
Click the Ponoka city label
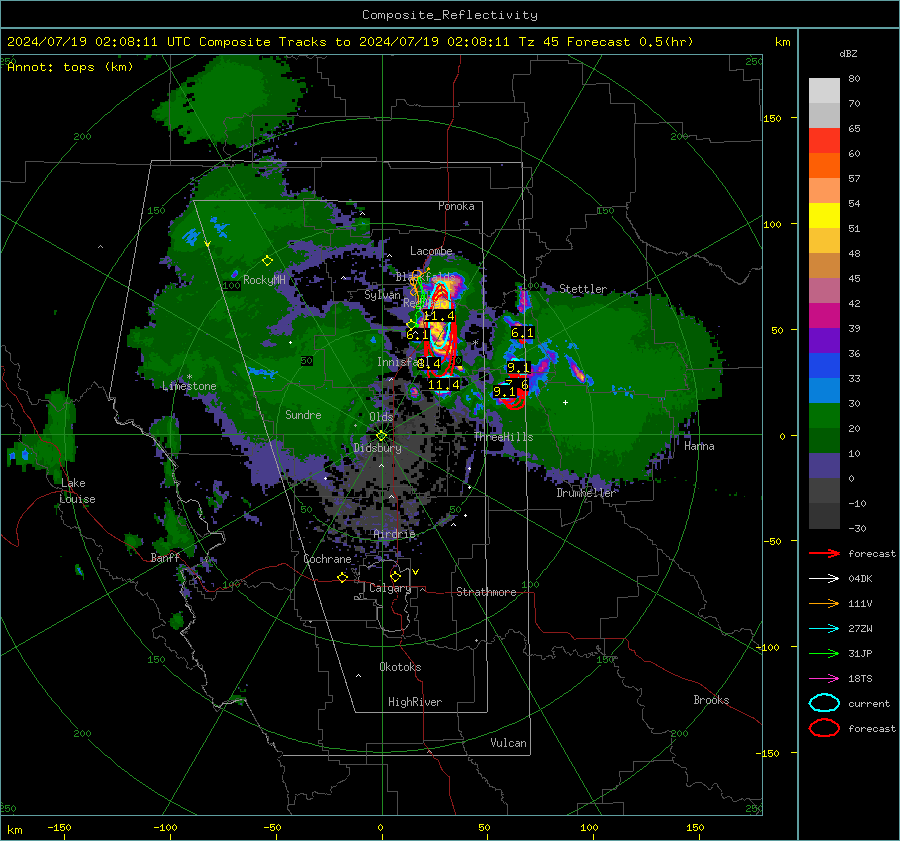pyautogui.click(x=456, y=206)
